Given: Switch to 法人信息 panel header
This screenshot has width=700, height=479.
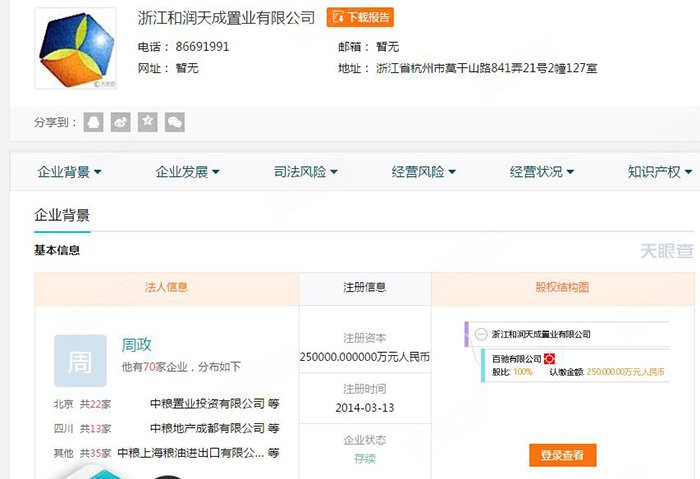Looking at the screenshot, I should (166, 287).
